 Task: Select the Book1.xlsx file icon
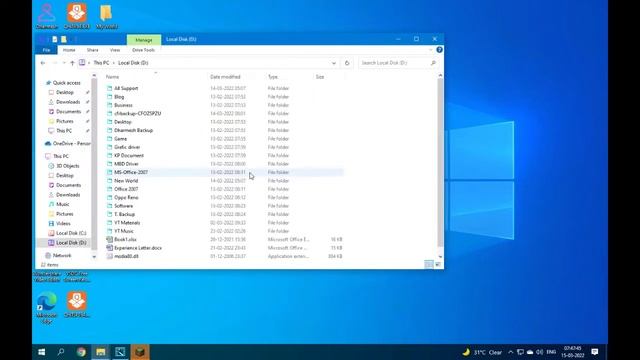coord(109,240)
